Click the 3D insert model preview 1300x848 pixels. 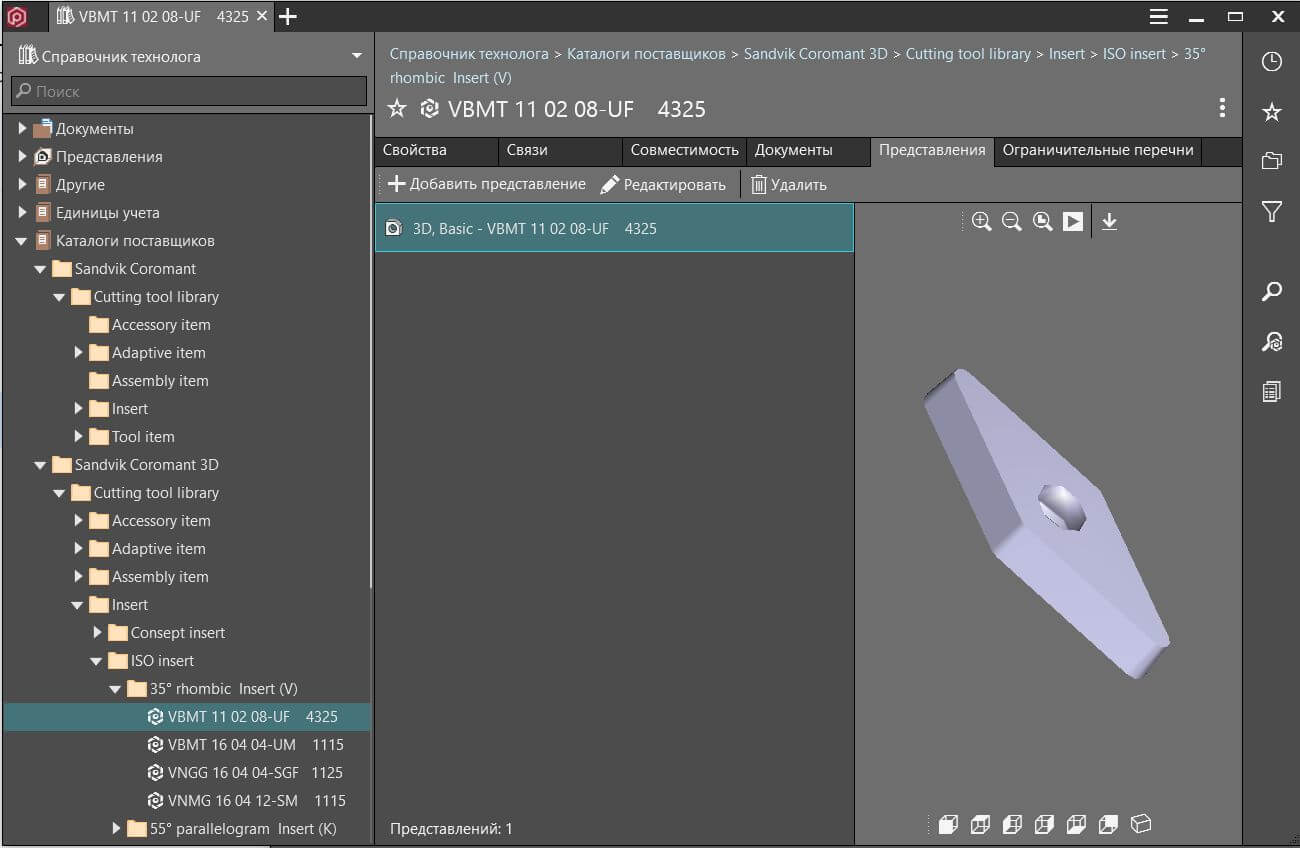point(1046,523)
